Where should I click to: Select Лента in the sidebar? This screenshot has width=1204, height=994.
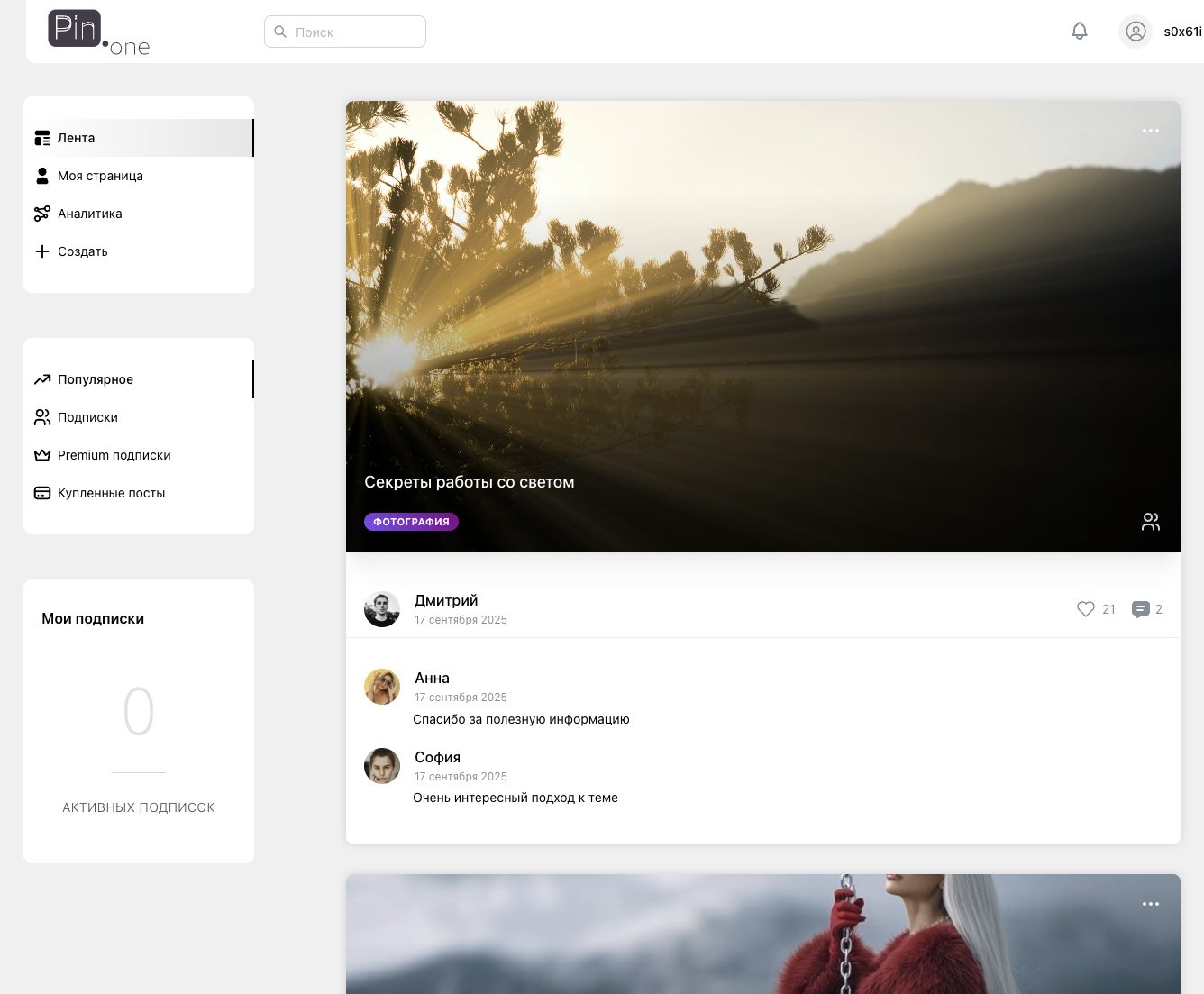(77, 138)
